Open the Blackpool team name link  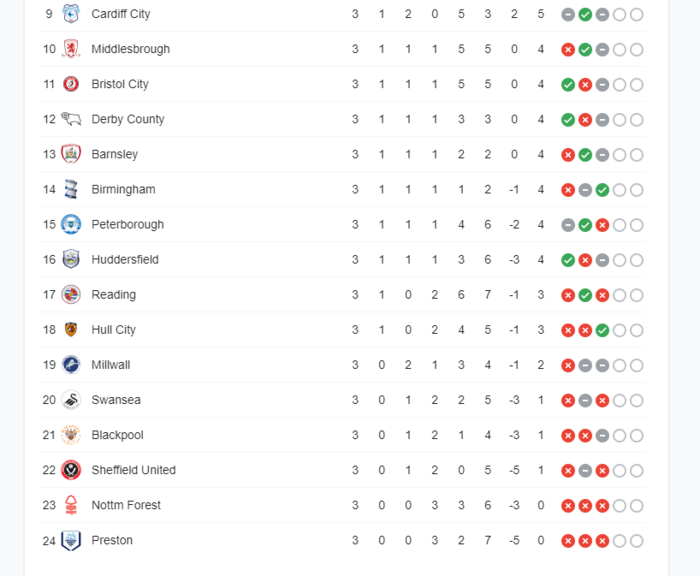[x=117, y=435]
